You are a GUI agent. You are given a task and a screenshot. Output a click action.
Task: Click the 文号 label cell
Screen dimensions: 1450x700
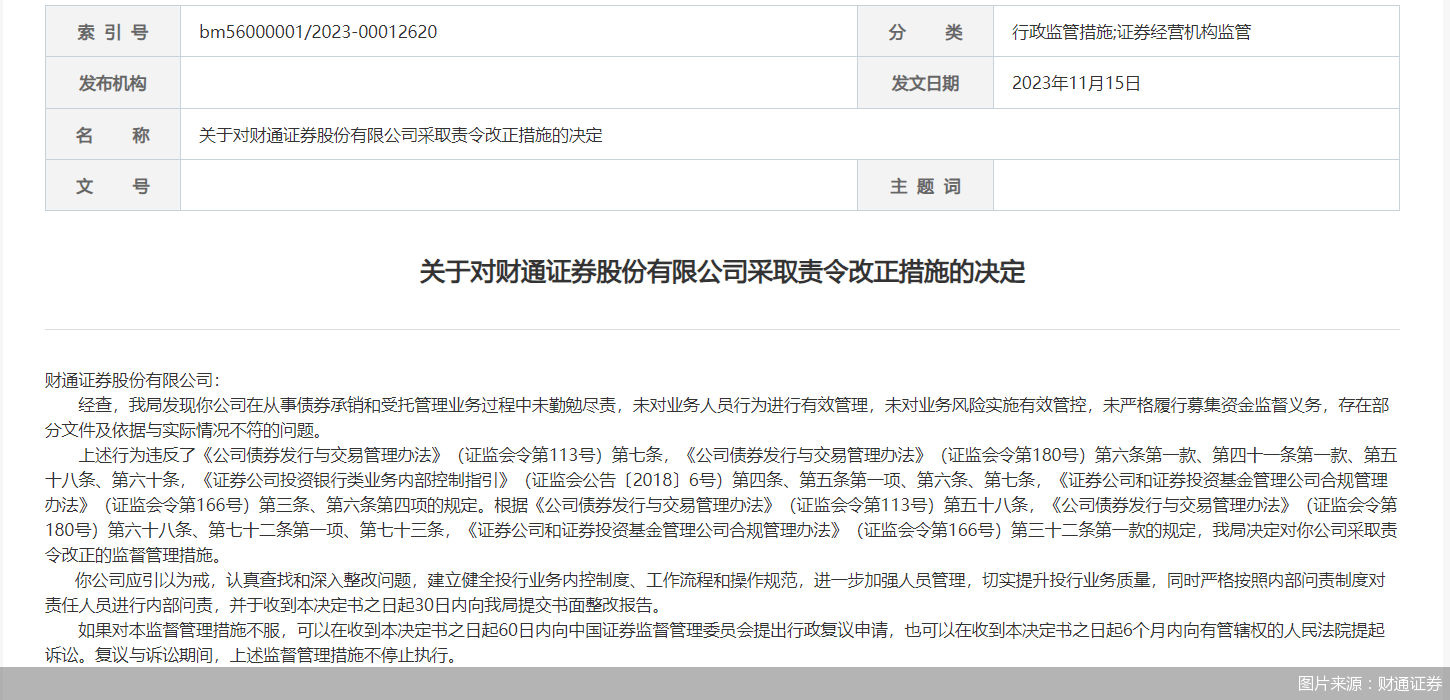pyautogui.click(x=113, y=186)
